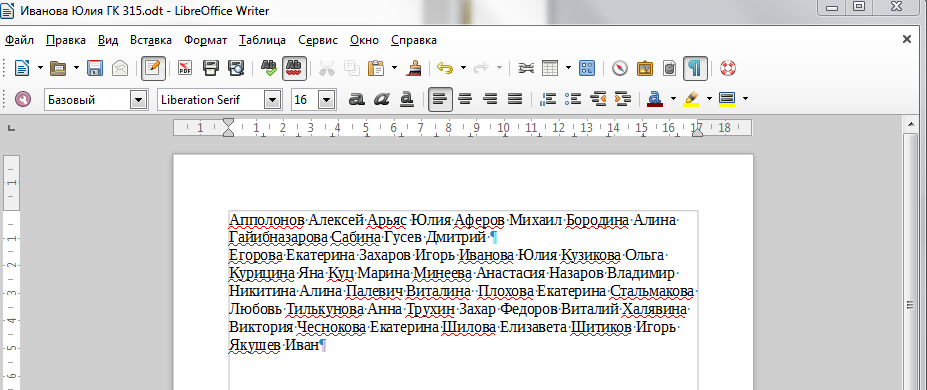Click the tab stop type selector by the ruler
This screenshot has width=927, height=390.
click(11, 128)
